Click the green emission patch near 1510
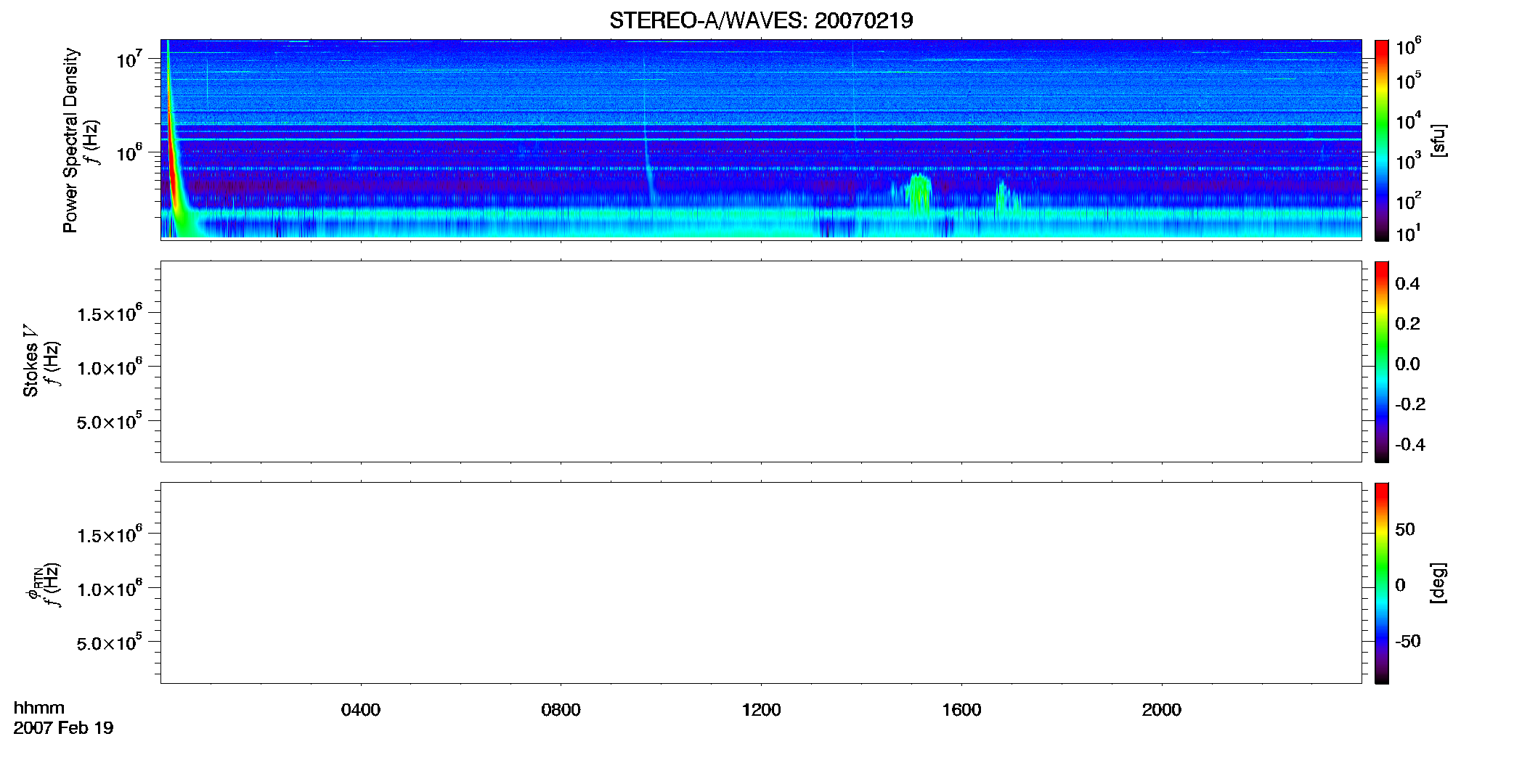The width and height of the screenshot is (1522, 784). tap(919, 195)
